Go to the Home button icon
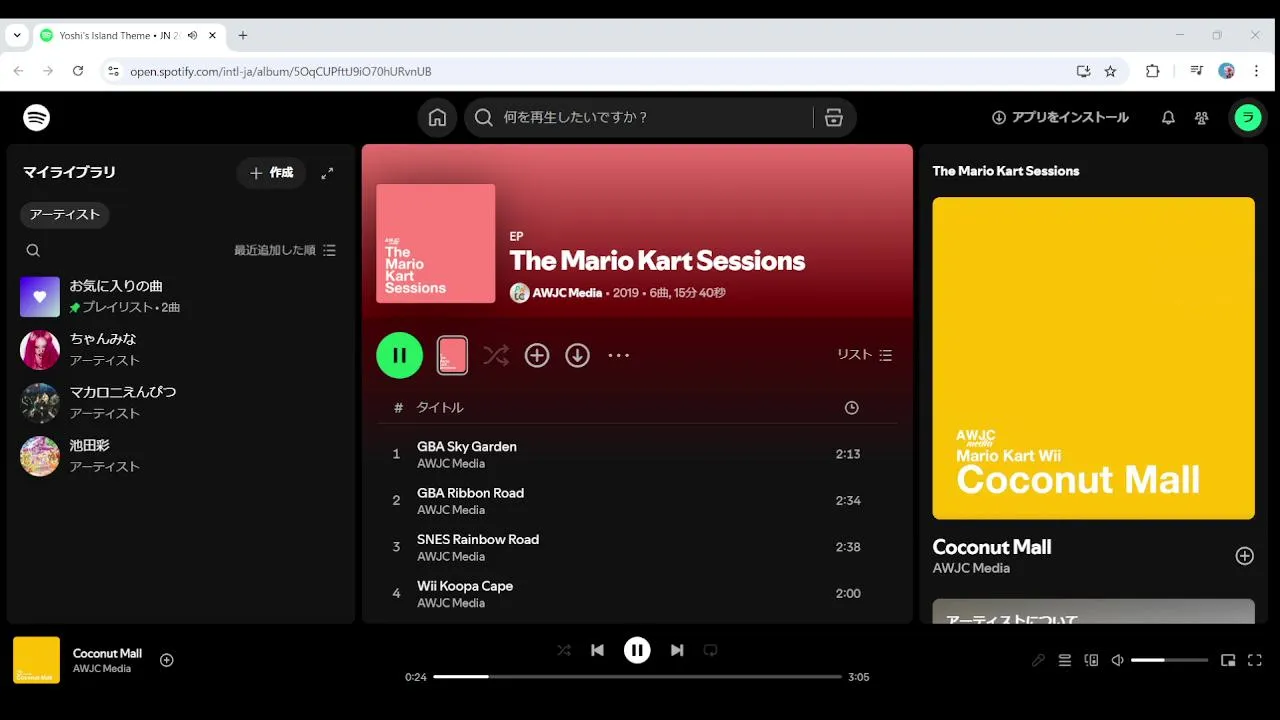The image size is (1280, 720). point(437,118)
